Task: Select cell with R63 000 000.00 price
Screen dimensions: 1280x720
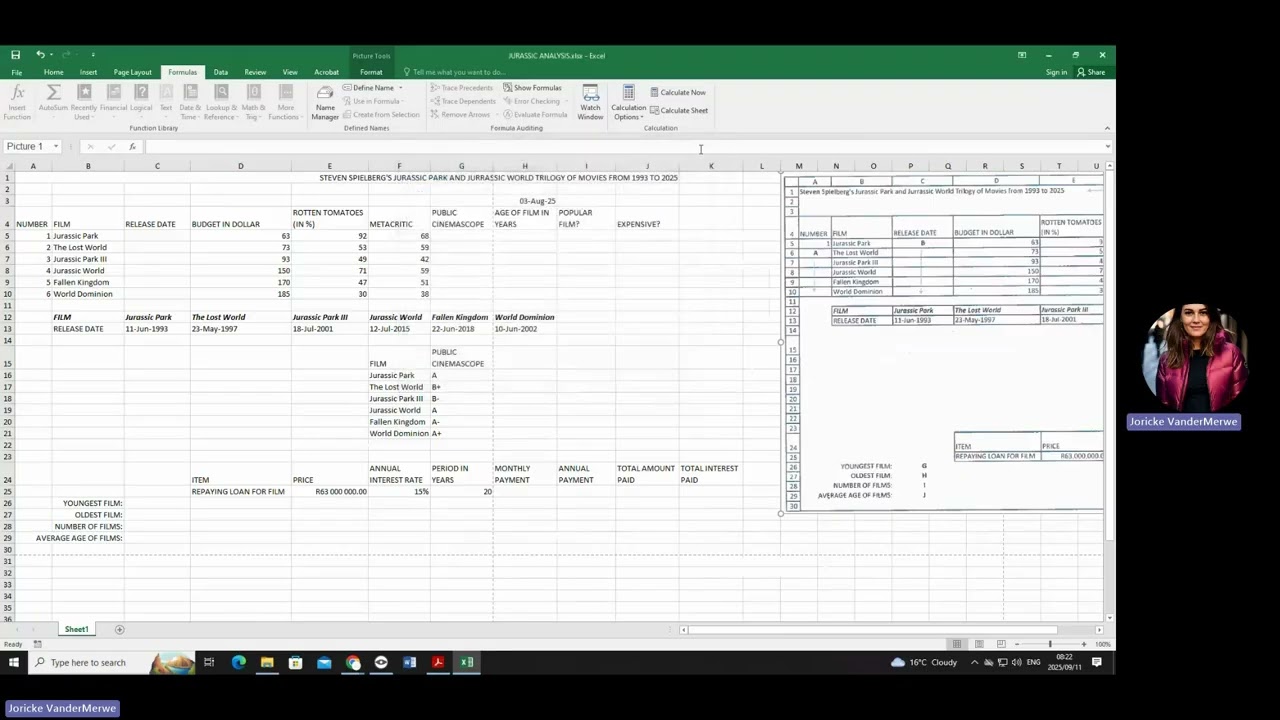Action: click(x=329, y=491)
